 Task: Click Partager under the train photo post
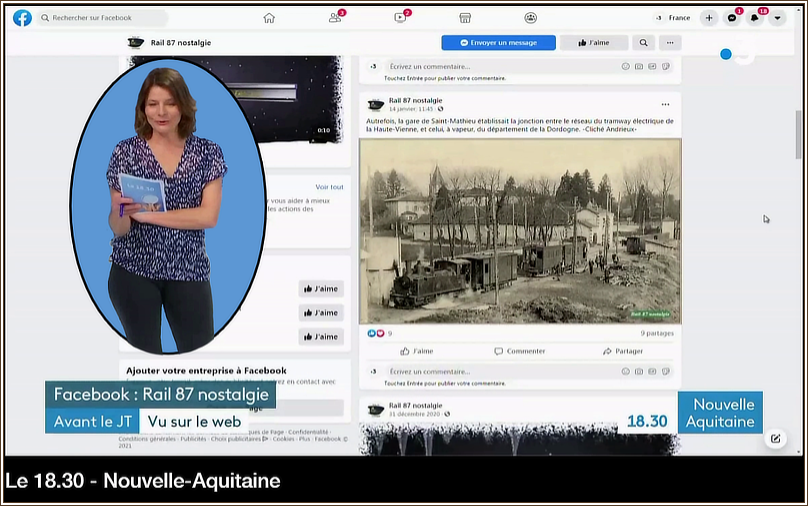point(623,351)
